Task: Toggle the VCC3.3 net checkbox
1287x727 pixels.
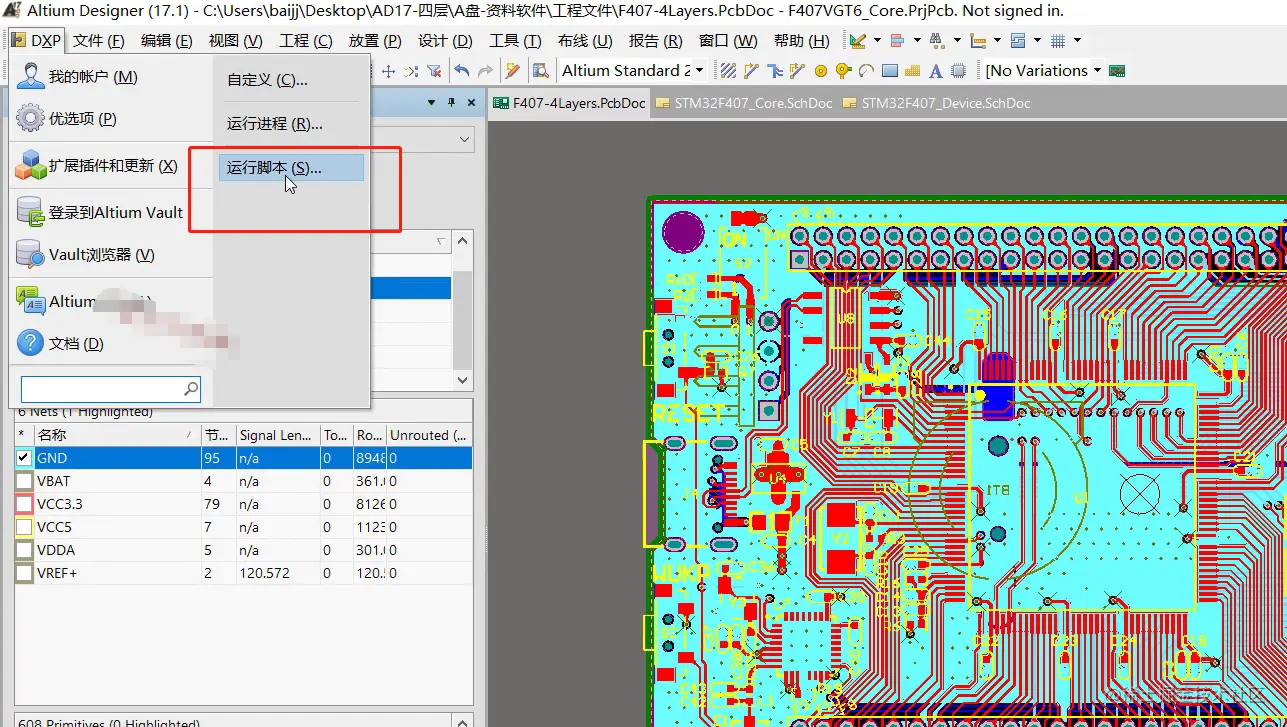Action: click(24, 504)
